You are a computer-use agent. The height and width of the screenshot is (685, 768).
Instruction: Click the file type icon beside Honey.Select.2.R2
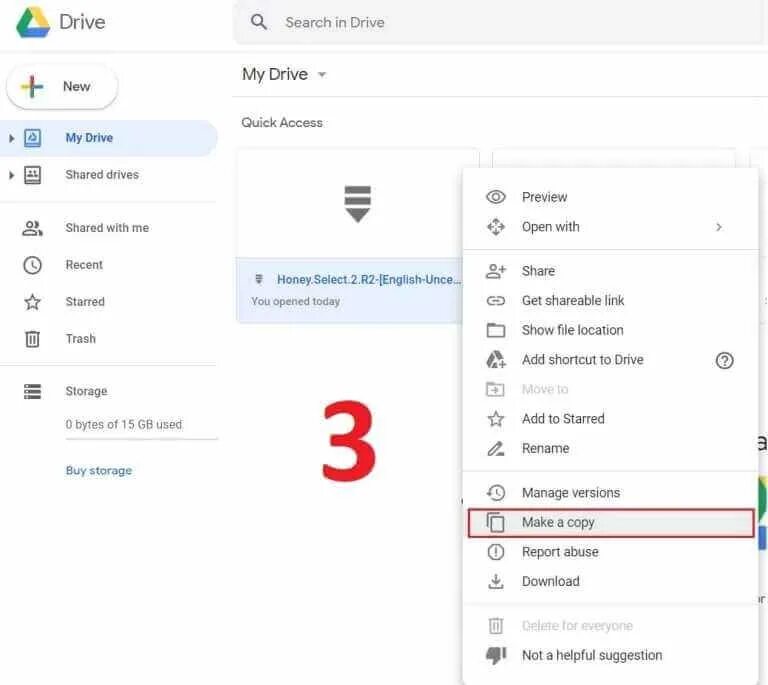pyautogui.click(x=259, y=280)
